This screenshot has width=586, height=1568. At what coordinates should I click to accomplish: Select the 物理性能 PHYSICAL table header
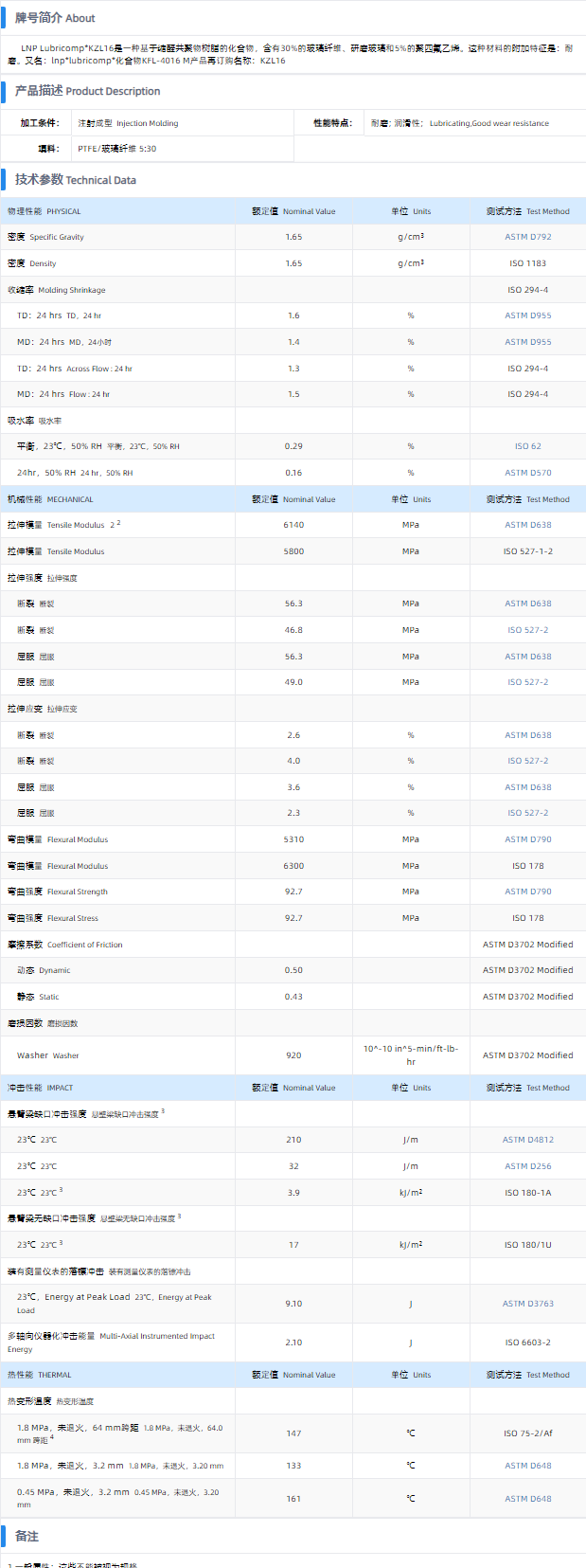click(44, 211)
